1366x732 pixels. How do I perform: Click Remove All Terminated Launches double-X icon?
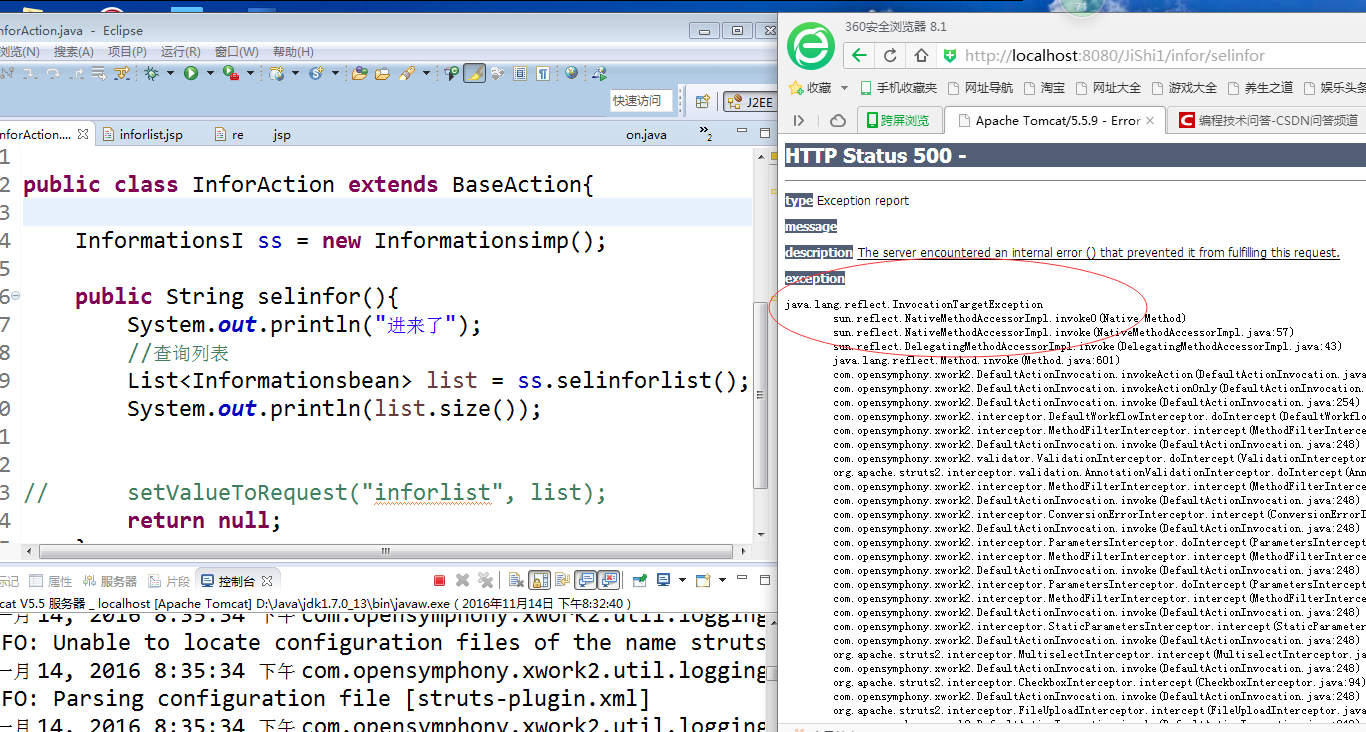pyautogui.click(x=485, y=580)
